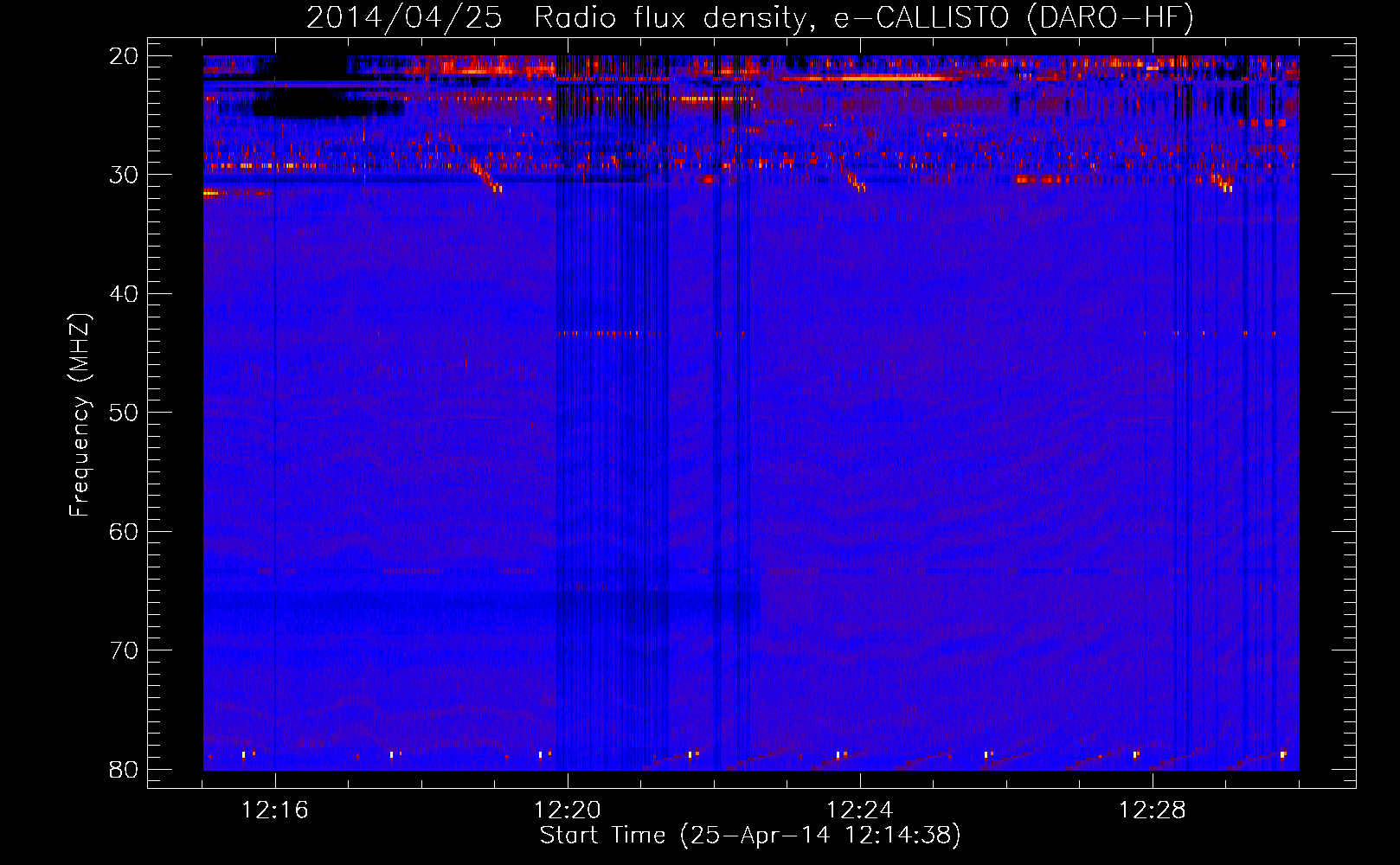Click the frequency tick label '70'
This screenshot has height=865, width=1400.
click(x=124, y=650)
